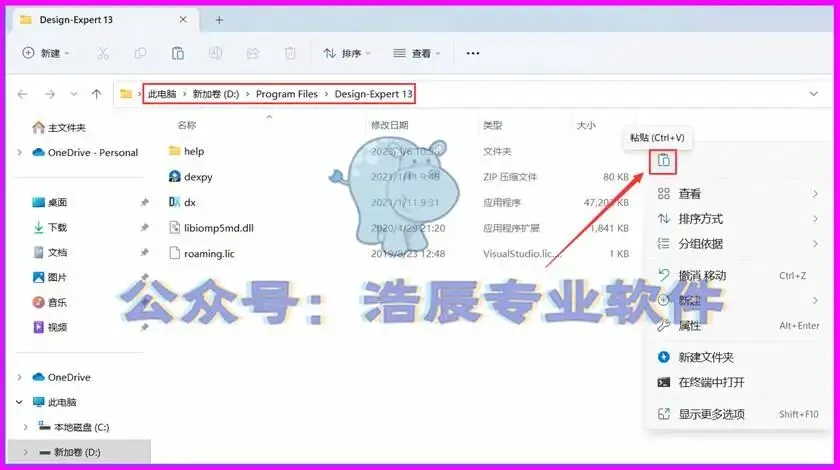Screen dimensions: 840x470
Task: Open the 新建 (New) toolbar menu
Action: pos(46,53)
